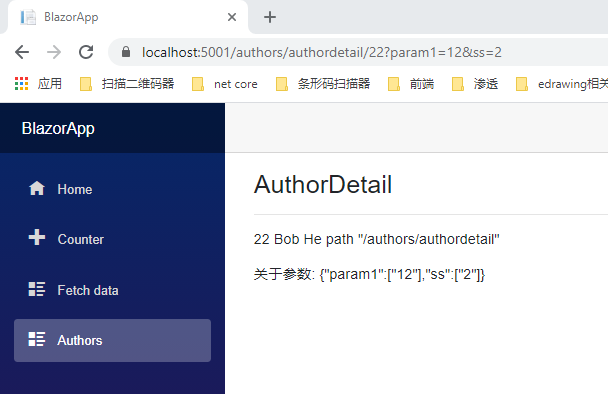Close the BlazorApp browser tab
608x394 pixels.
(232, 17)
